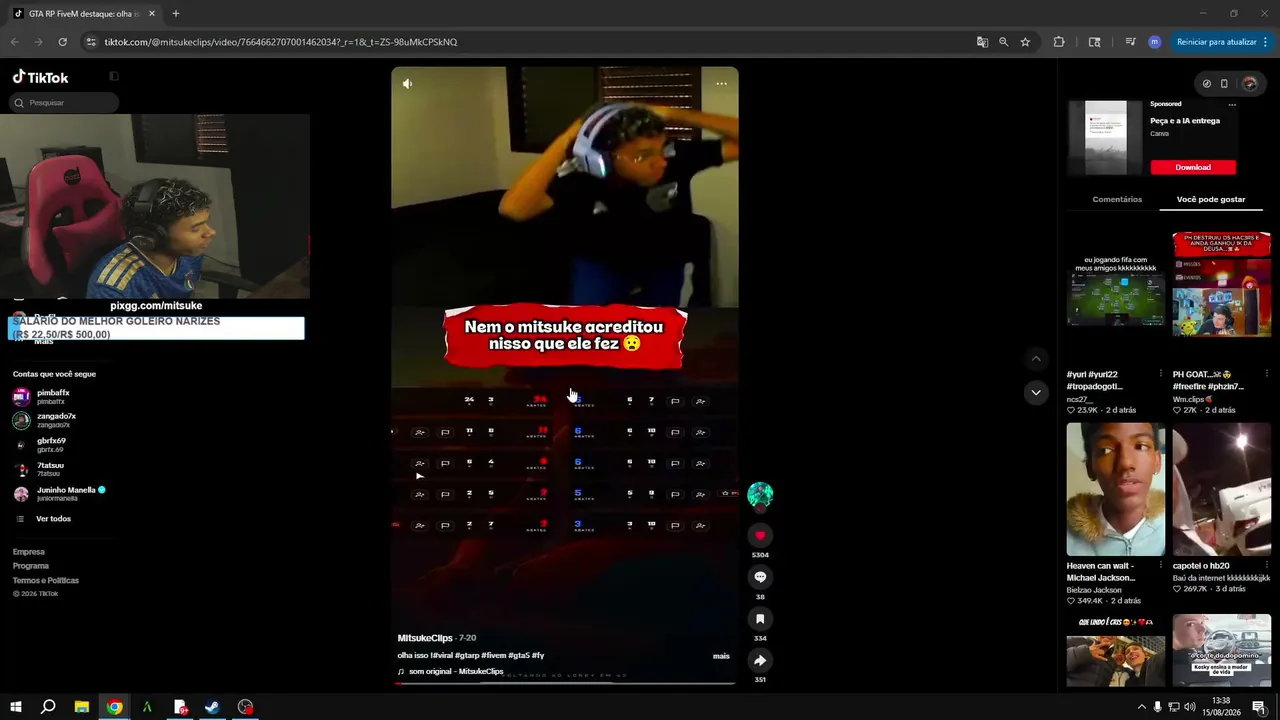Open the video comments bubble icon
This screenshot has width=1280, height=720.
pyautogui.click(x=760, y=577)
